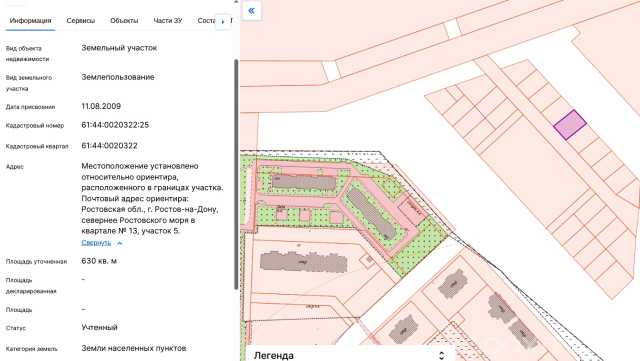The height and width of the screenshot is (361, 640).
Task: Open the partially hidden Соста… tab
Action: [206, 20]
